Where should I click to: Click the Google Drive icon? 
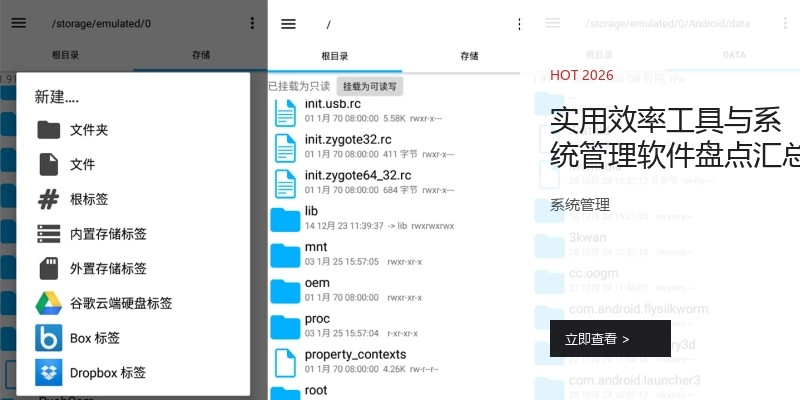pos(48,303)
